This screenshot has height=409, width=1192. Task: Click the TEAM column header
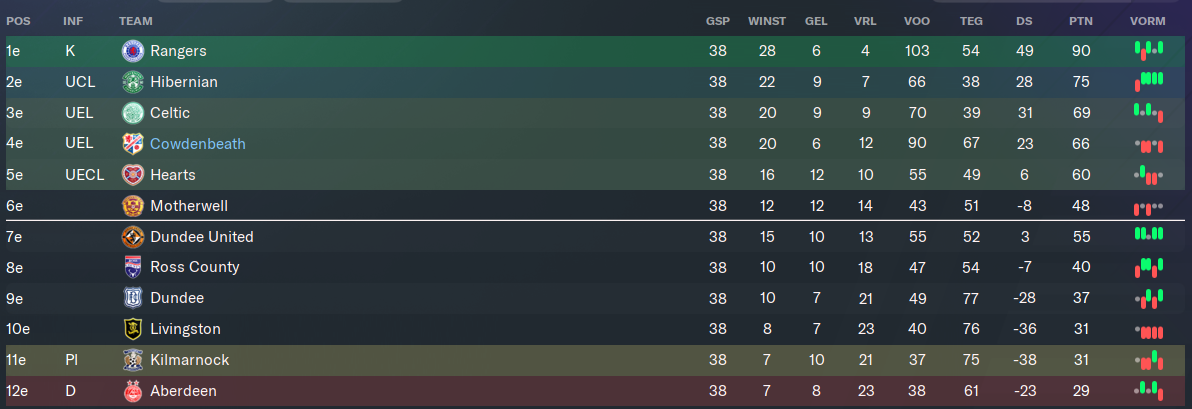pos(135,21)
